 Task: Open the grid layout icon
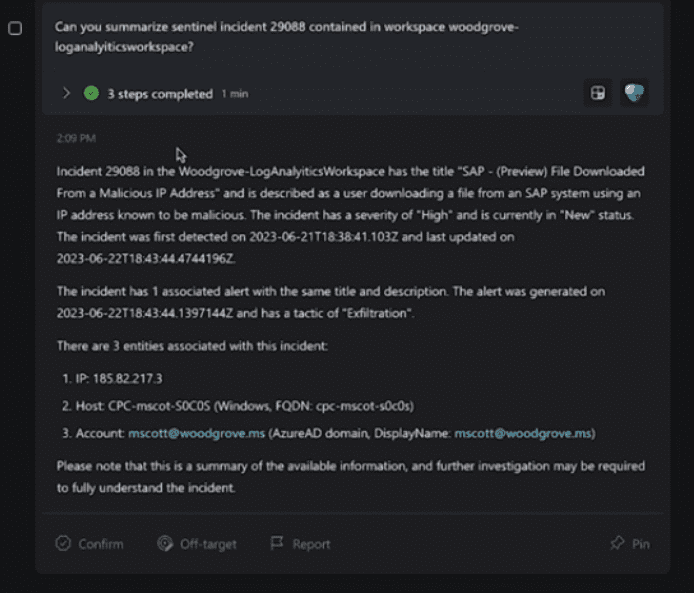(x=597, y=93)
